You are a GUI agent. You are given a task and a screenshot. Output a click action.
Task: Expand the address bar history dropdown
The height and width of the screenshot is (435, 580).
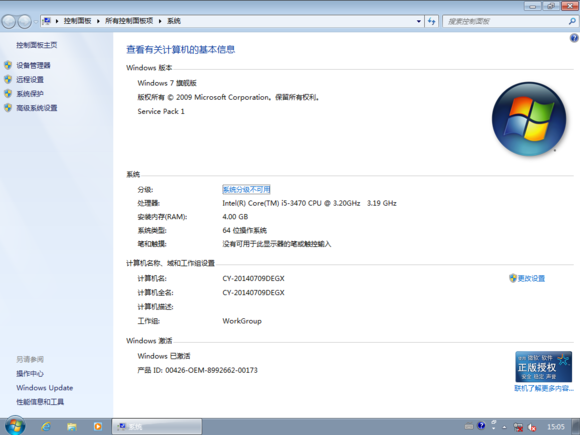[x=418, y=21]
